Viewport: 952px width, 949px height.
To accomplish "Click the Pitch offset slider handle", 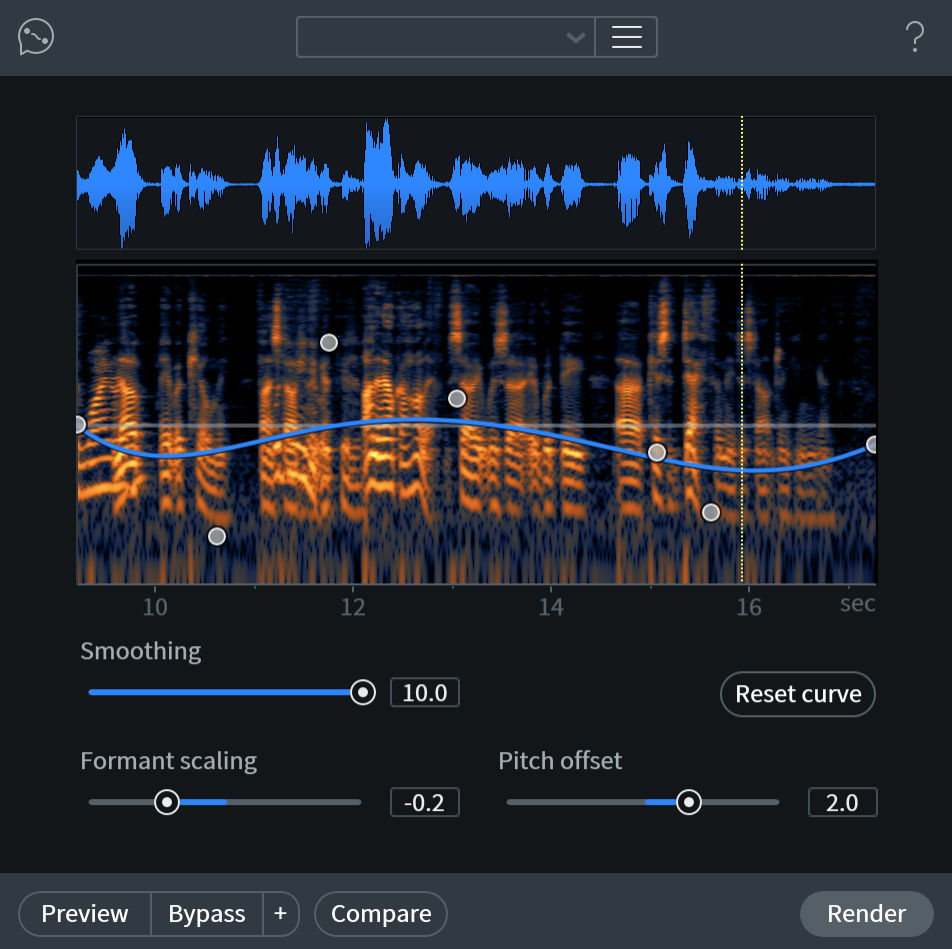I will coord(688,802).
